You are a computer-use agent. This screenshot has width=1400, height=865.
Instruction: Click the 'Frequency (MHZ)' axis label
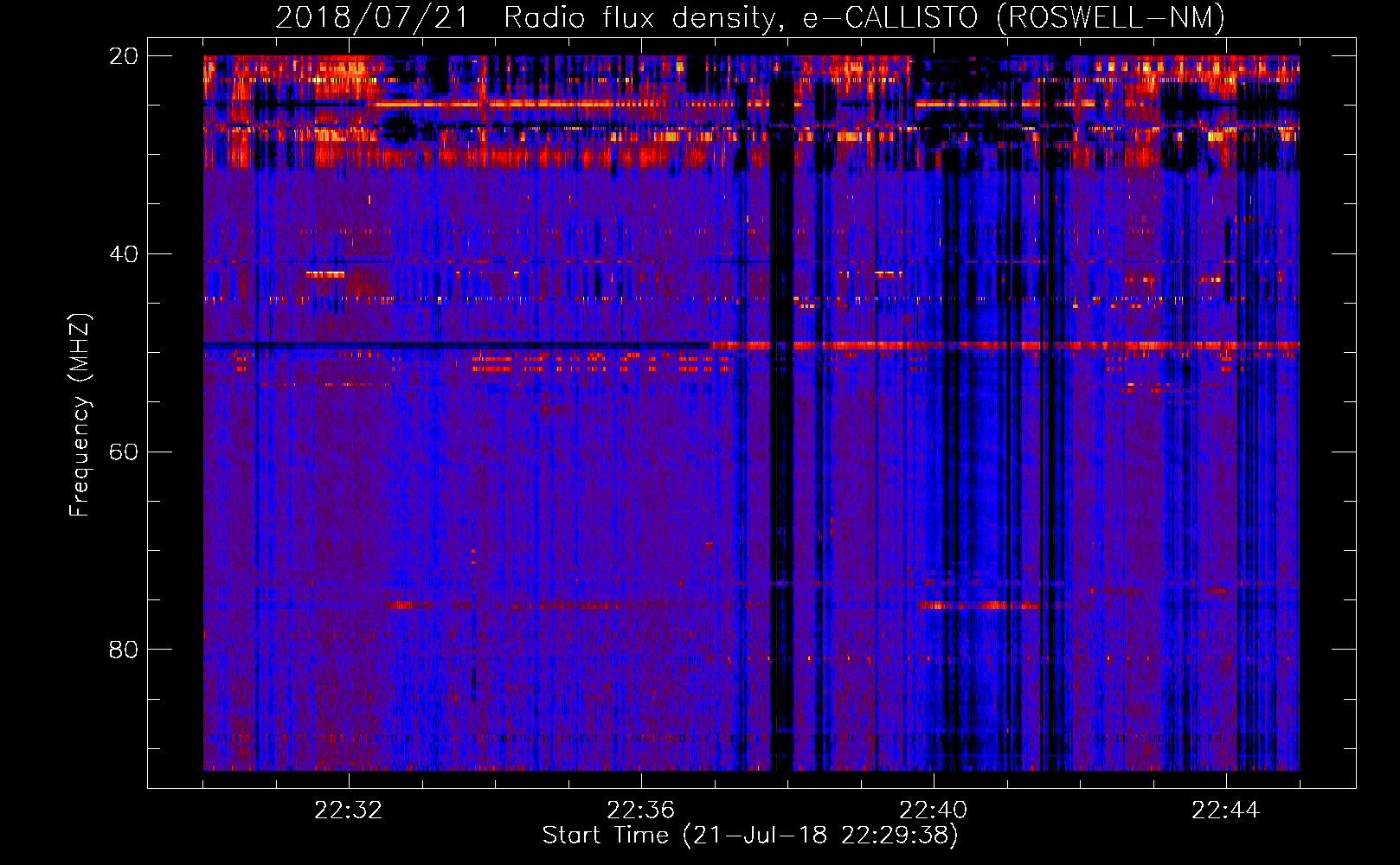pos(80,415)
